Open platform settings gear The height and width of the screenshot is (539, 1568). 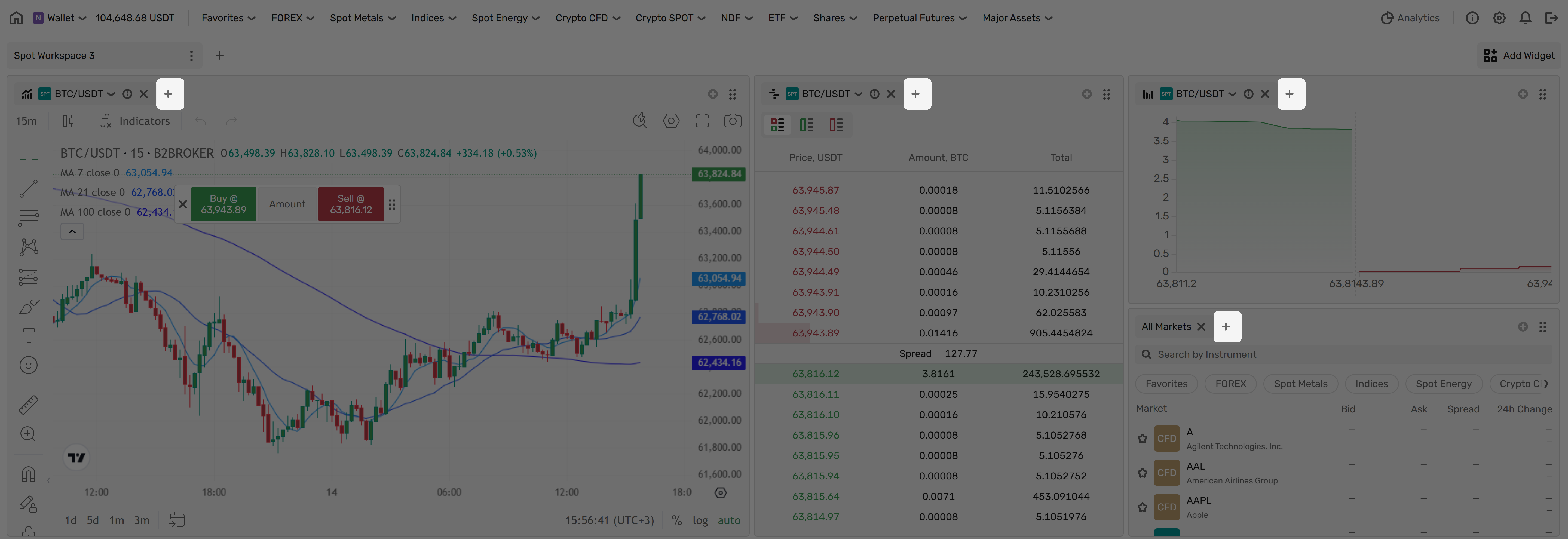pyautogui.click(x=1499, y=18)
